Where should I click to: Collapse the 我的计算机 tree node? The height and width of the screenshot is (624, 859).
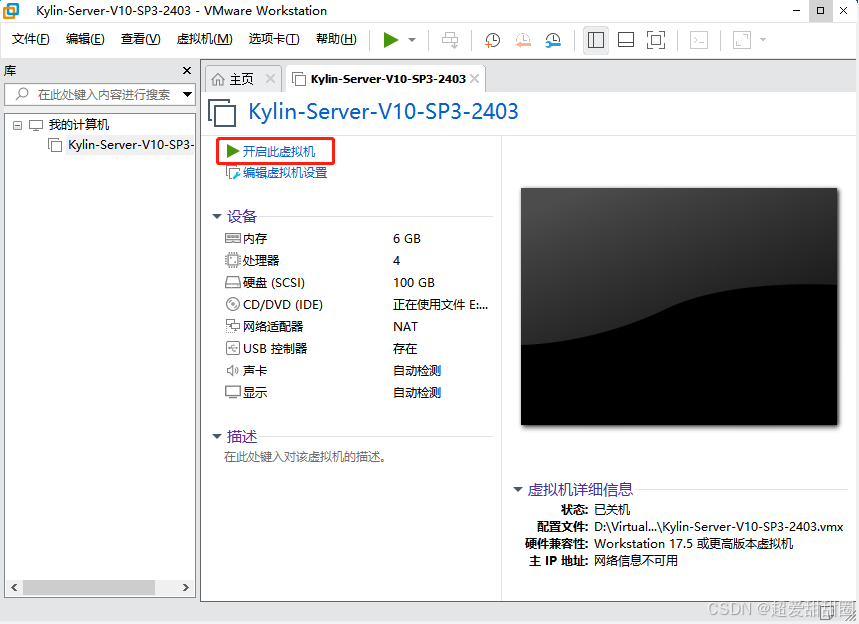click(x=18, y=125)
